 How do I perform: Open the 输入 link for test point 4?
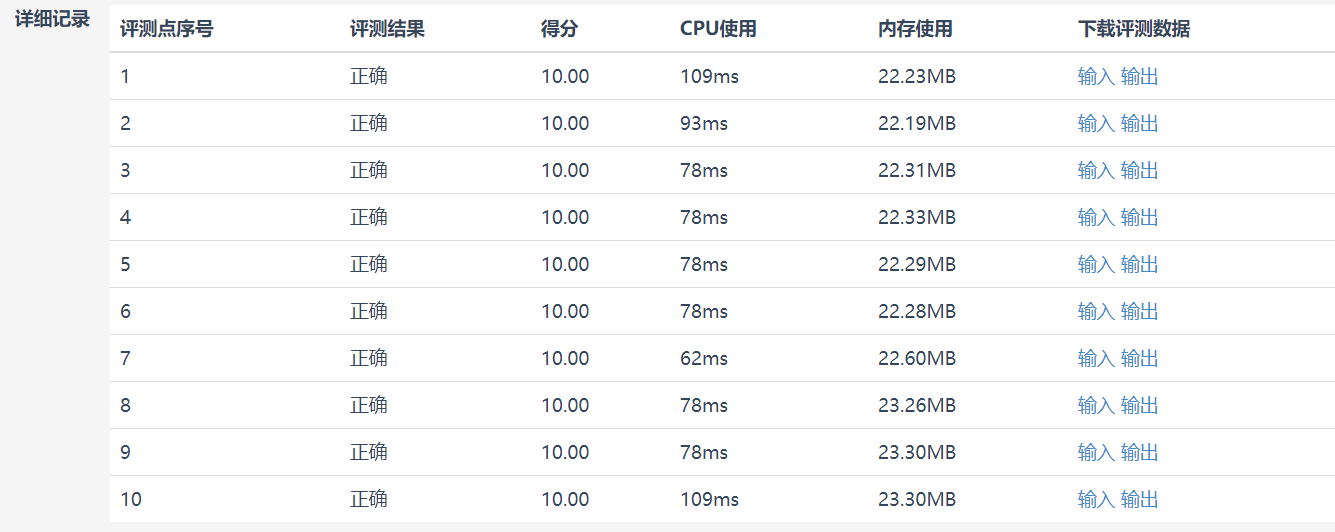[1096, 217]
